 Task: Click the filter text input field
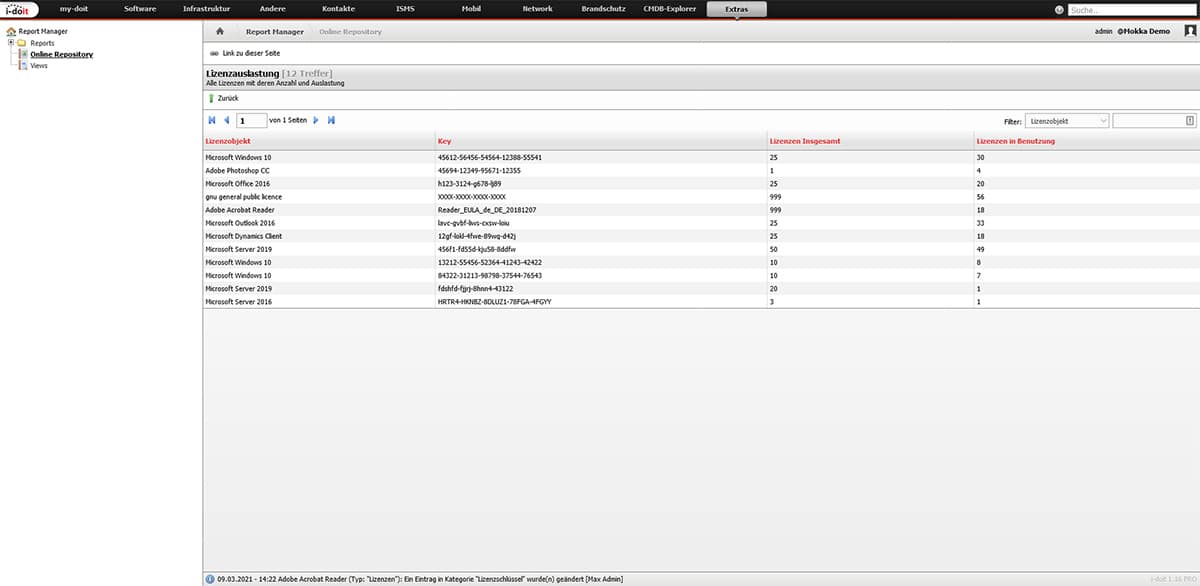point(1155,121)
